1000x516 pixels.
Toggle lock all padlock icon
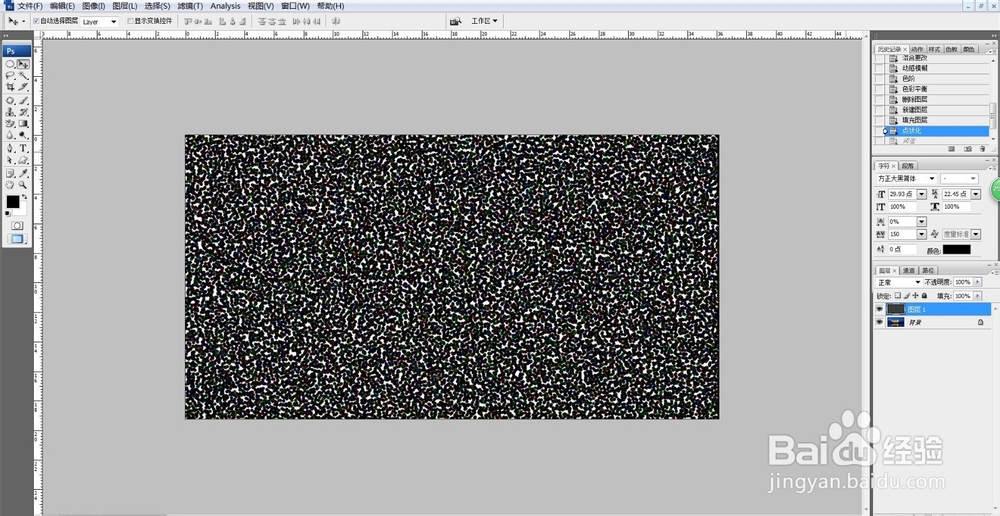924,295
